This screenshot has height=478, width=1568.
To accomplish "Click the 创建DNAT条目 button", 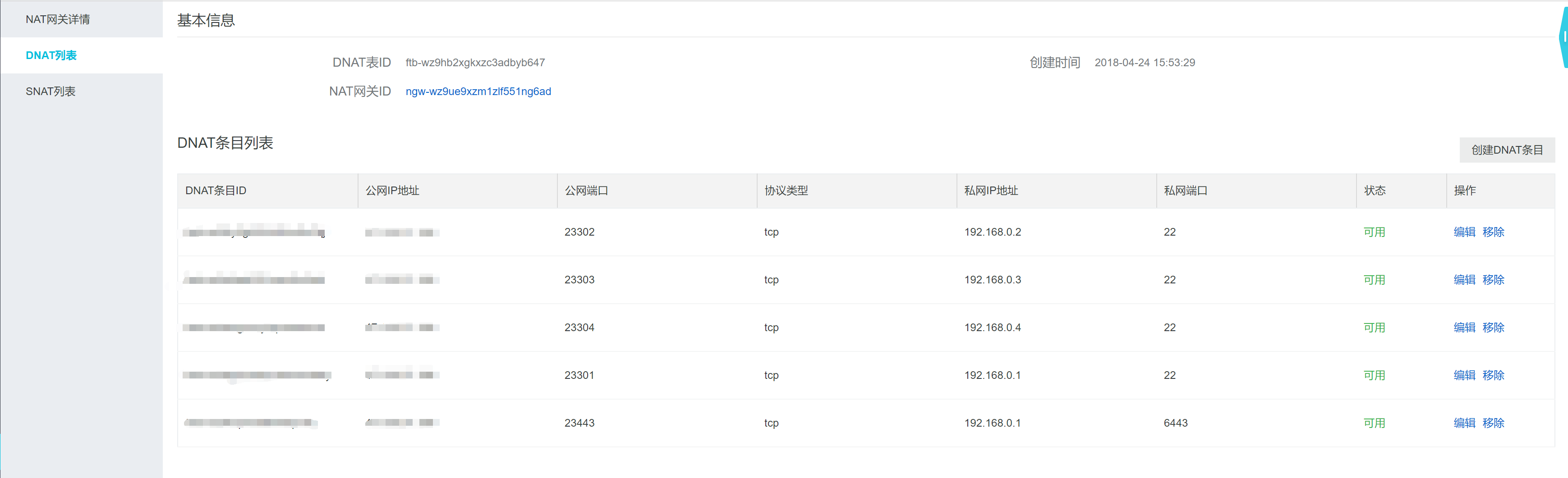I will (1507, 150).
